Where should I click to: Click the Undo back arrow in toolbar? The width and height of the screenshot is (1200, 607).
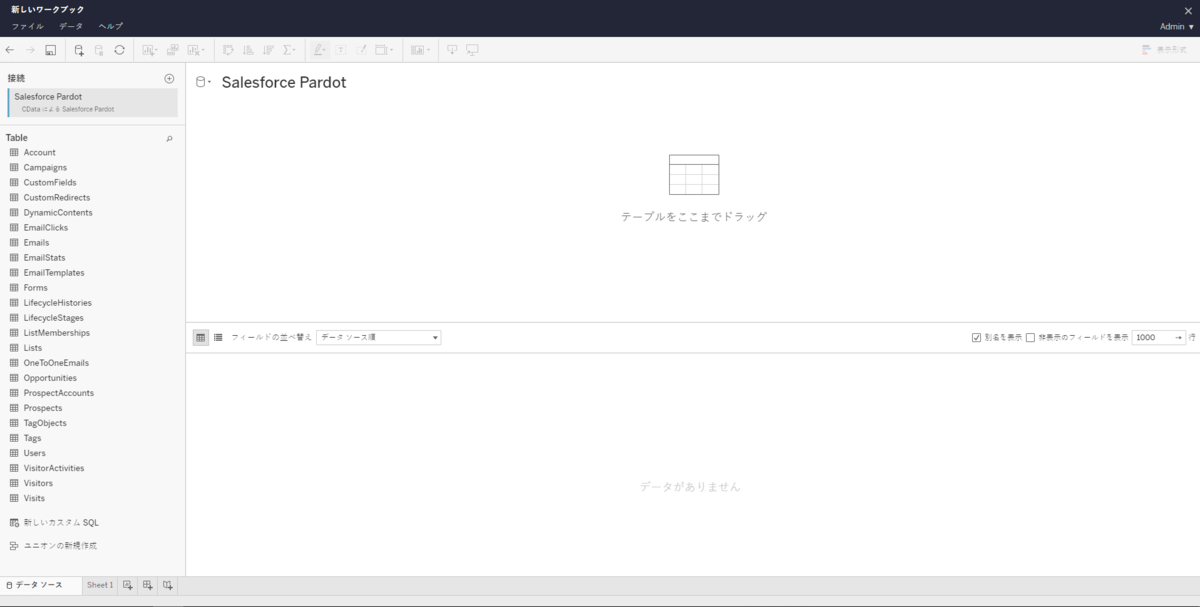[10, 50]
